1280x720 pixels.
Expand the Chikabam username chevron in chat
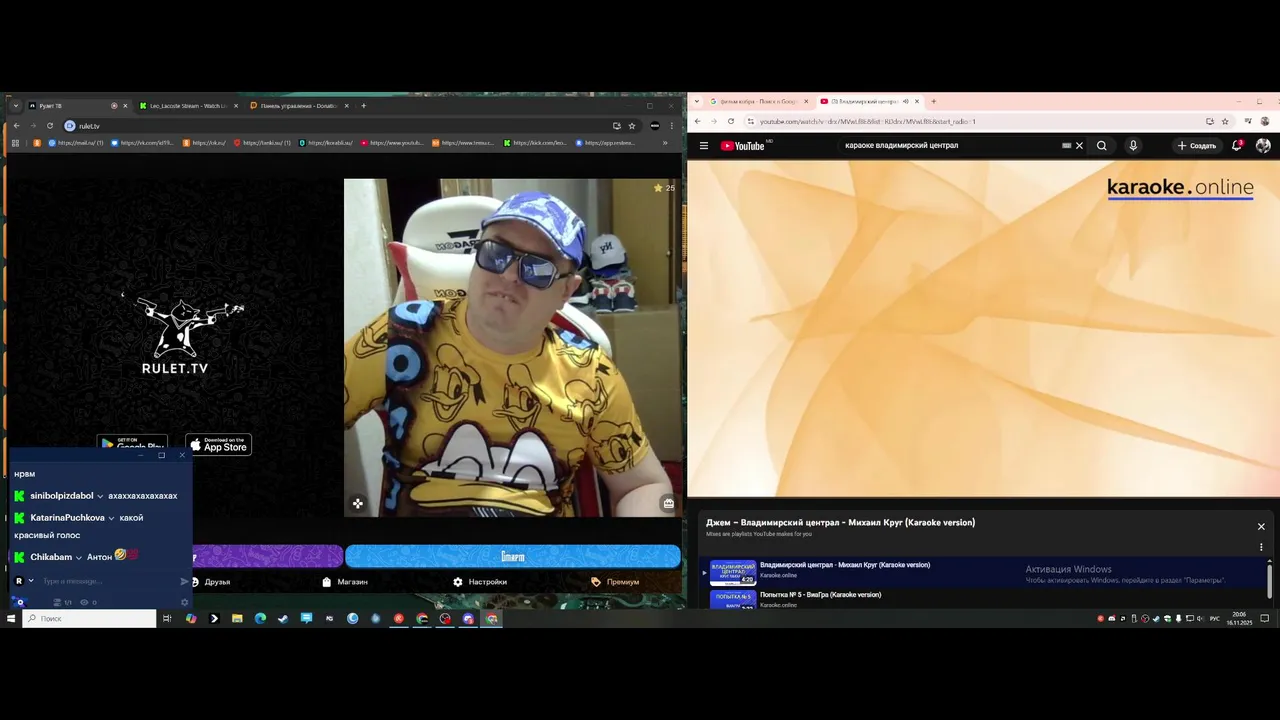[x=79, y=558]
